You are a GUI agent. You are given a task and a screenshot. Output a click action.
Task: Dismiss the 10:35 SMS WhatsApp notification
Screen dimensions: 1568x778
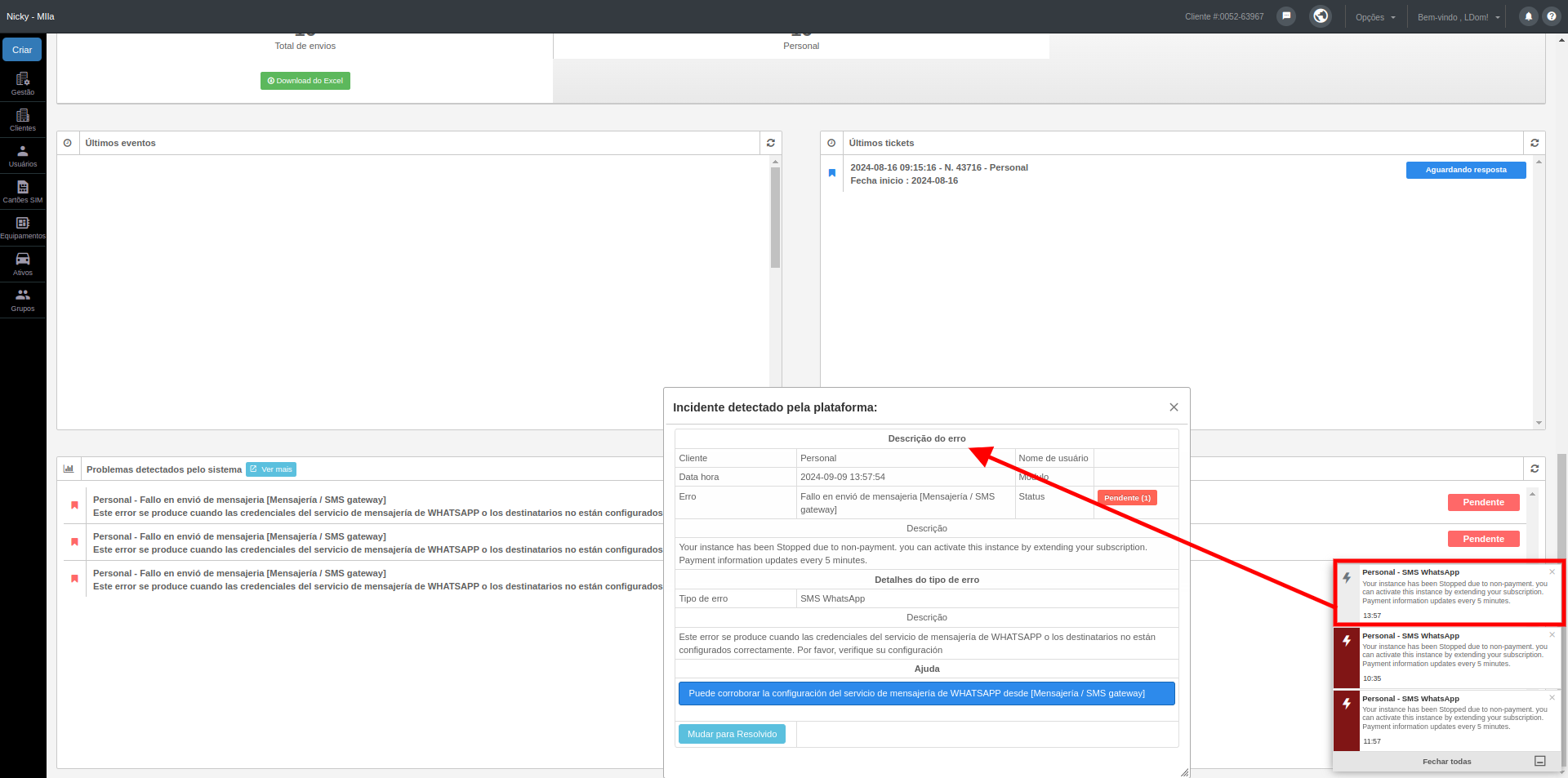(x=1552, y=635)
